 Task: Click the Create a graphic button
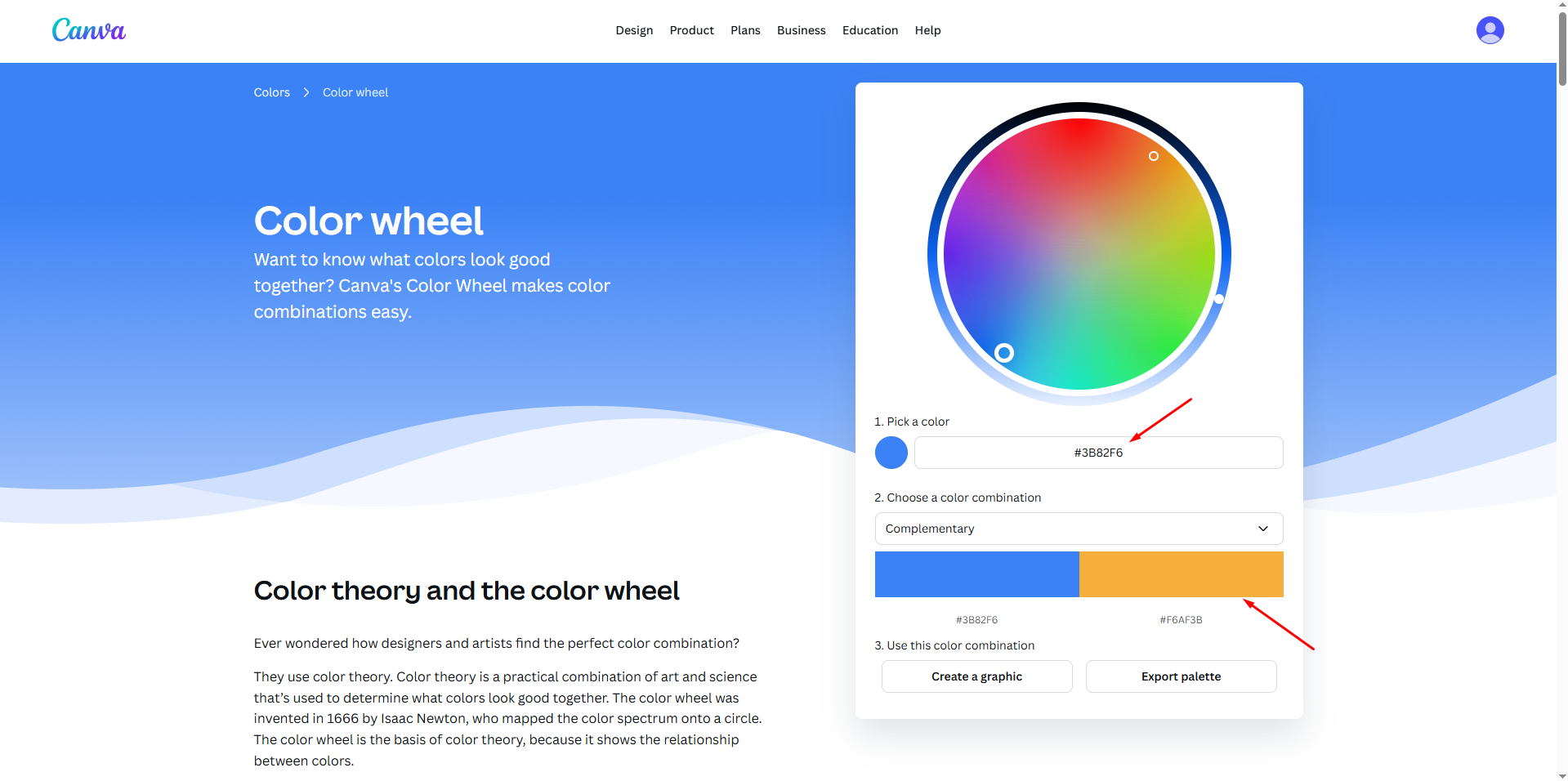pyautogui.click(x=976, y=676)
